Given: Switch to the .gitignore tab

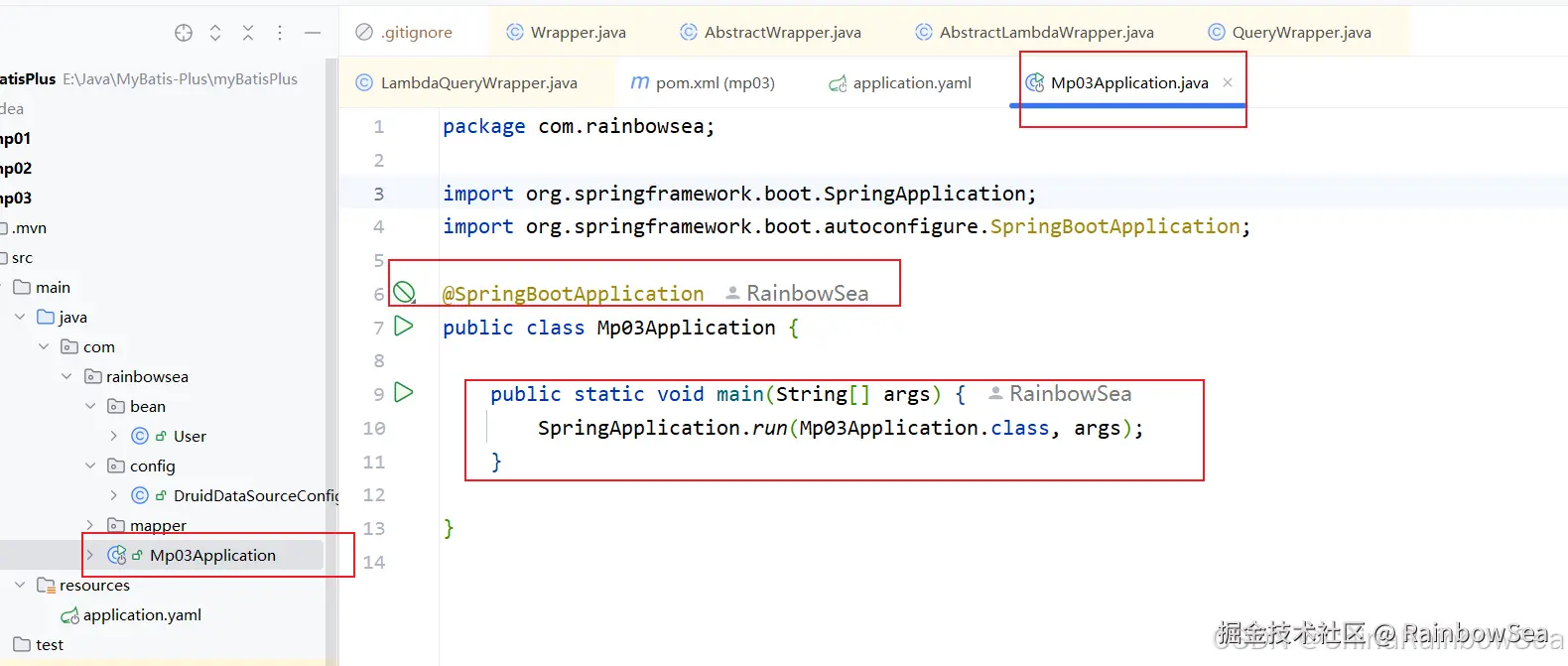Looking at the screenshot, I should (404, 32).
